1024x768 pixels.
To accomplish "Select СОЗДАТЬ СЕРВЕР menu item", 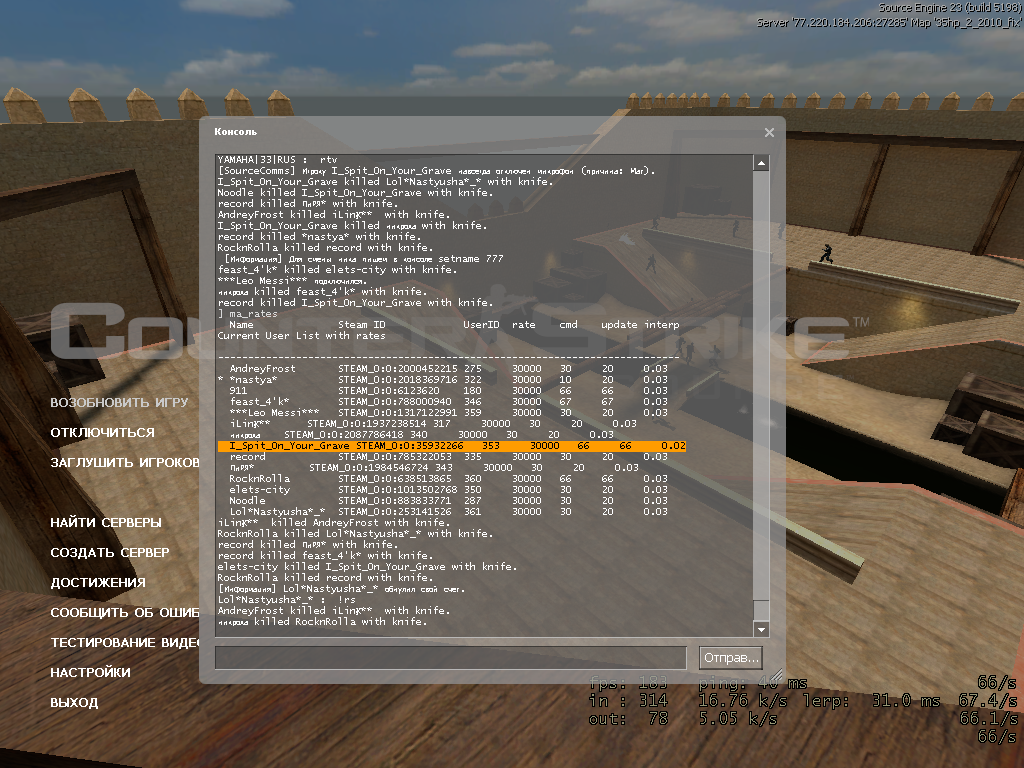I will tap(110, 552).
